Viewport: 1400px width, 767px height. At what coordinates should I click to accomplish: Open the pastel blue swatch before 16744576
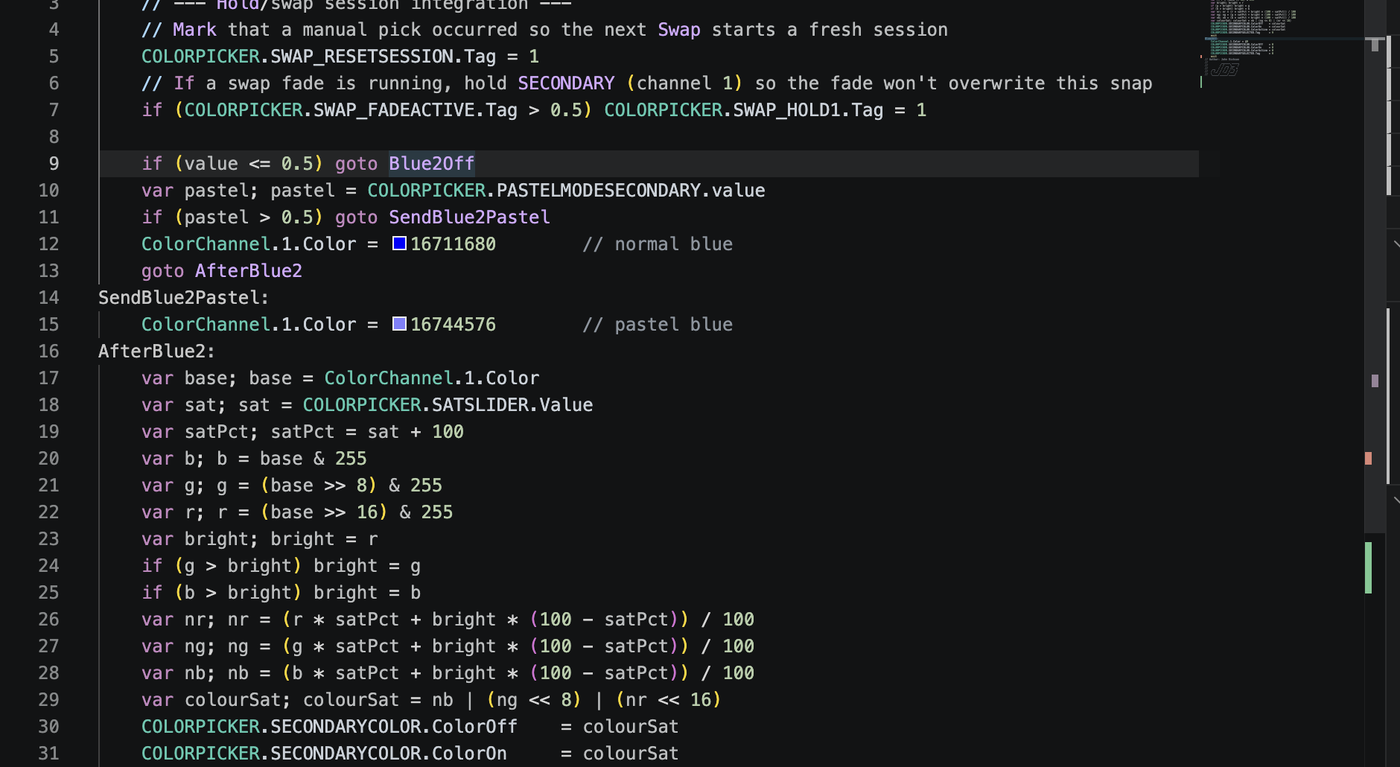coord(399,324)
